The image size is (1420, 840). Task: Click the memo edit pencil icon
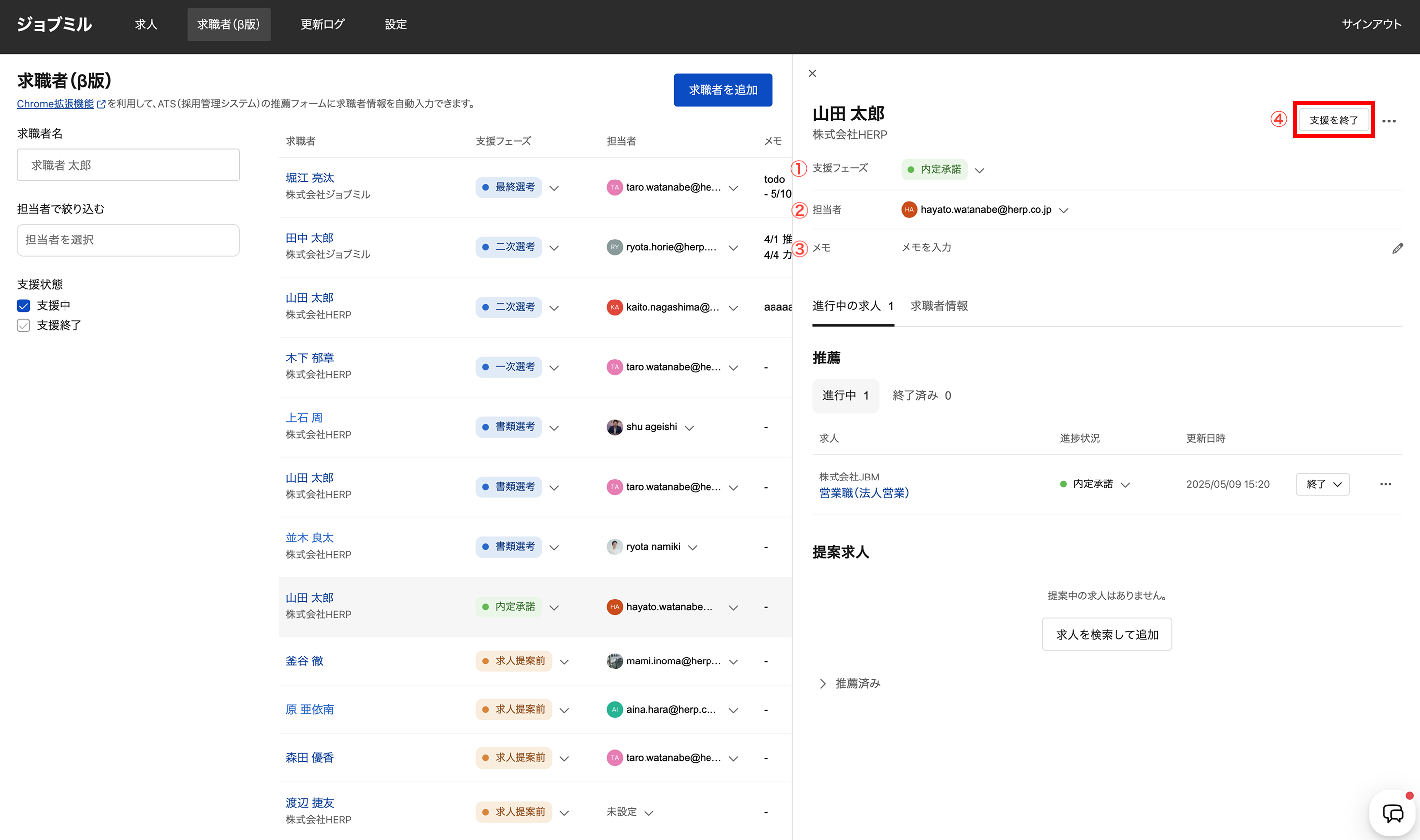[x=1397, y=248]
